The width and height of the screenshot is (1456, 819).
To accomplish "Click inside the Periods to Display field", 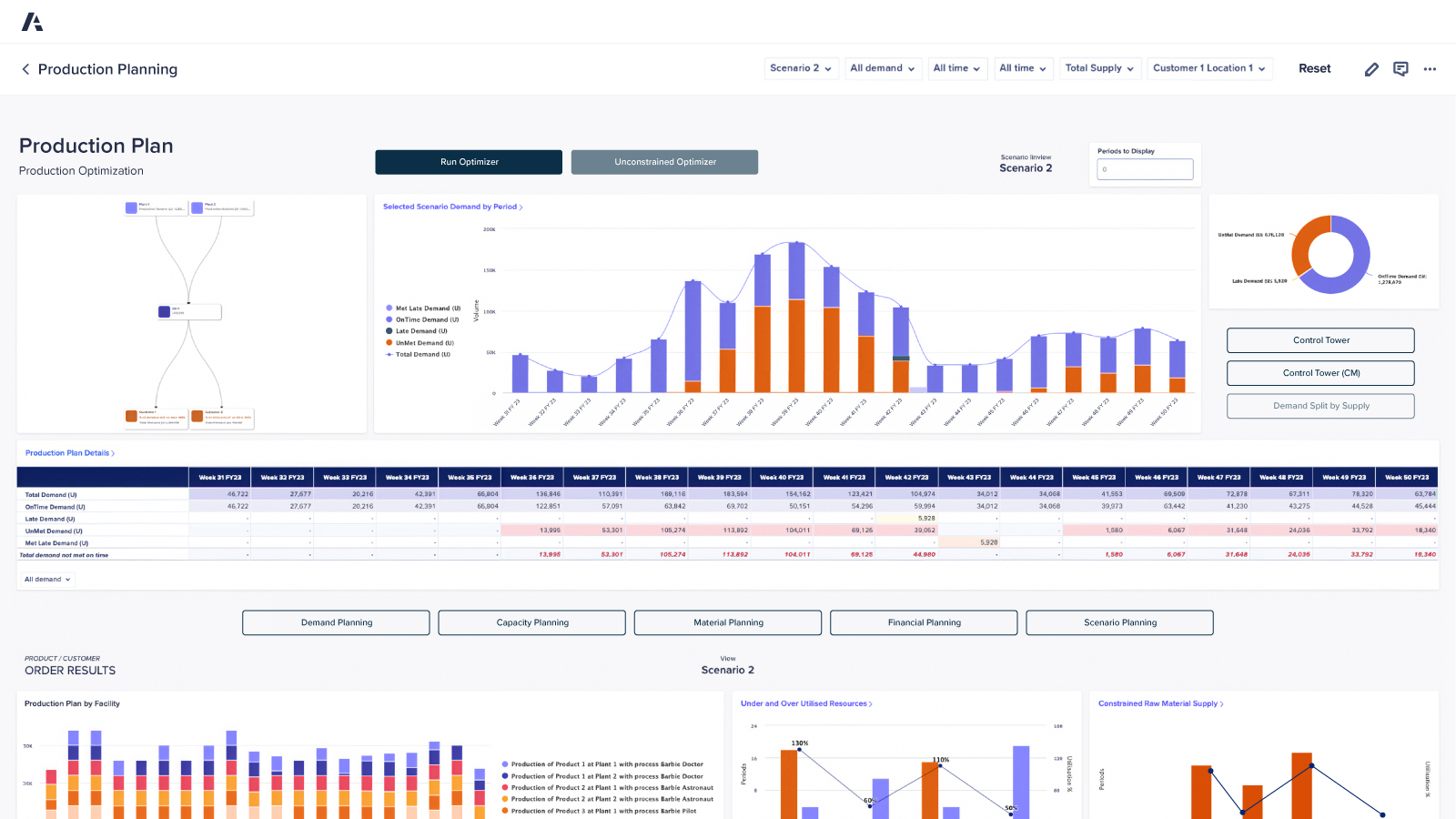I will point(1145,169).
